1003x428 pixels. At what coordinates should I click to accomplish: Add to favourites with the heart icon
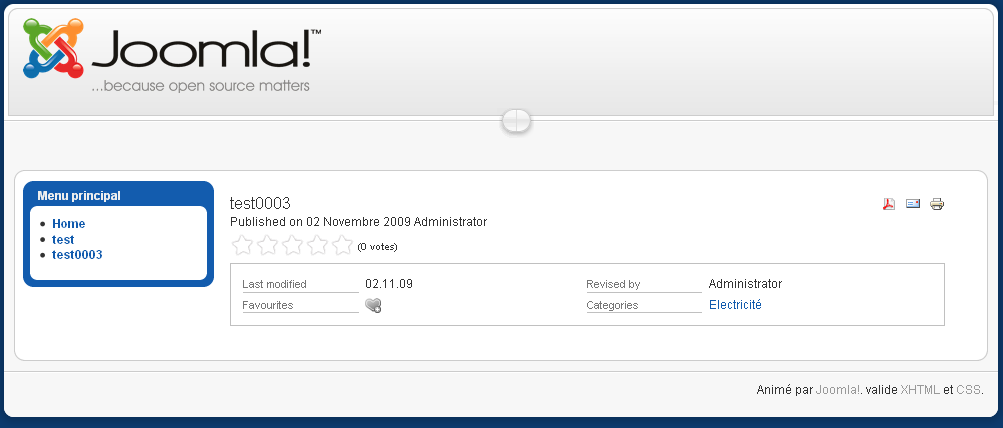373,306
